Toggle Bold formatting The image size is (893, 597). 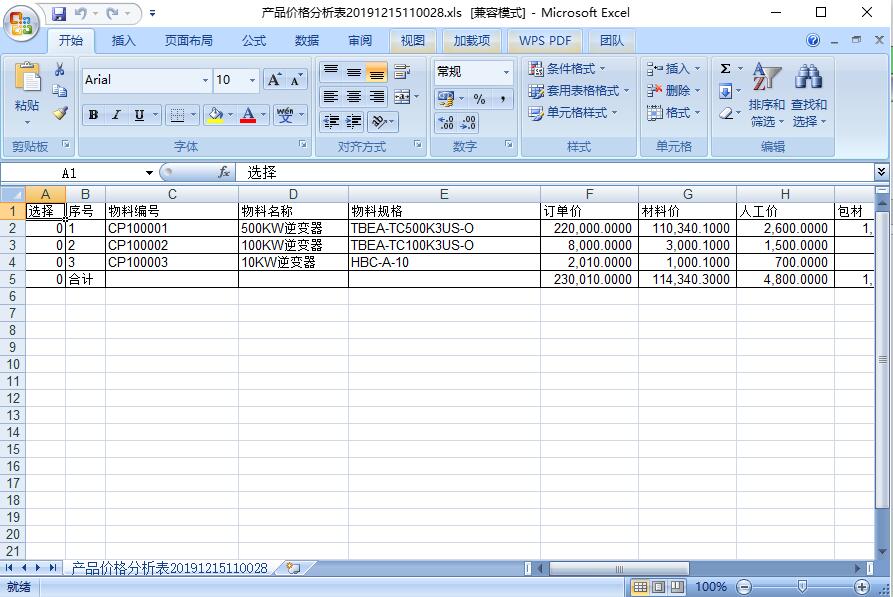(93, 115)
